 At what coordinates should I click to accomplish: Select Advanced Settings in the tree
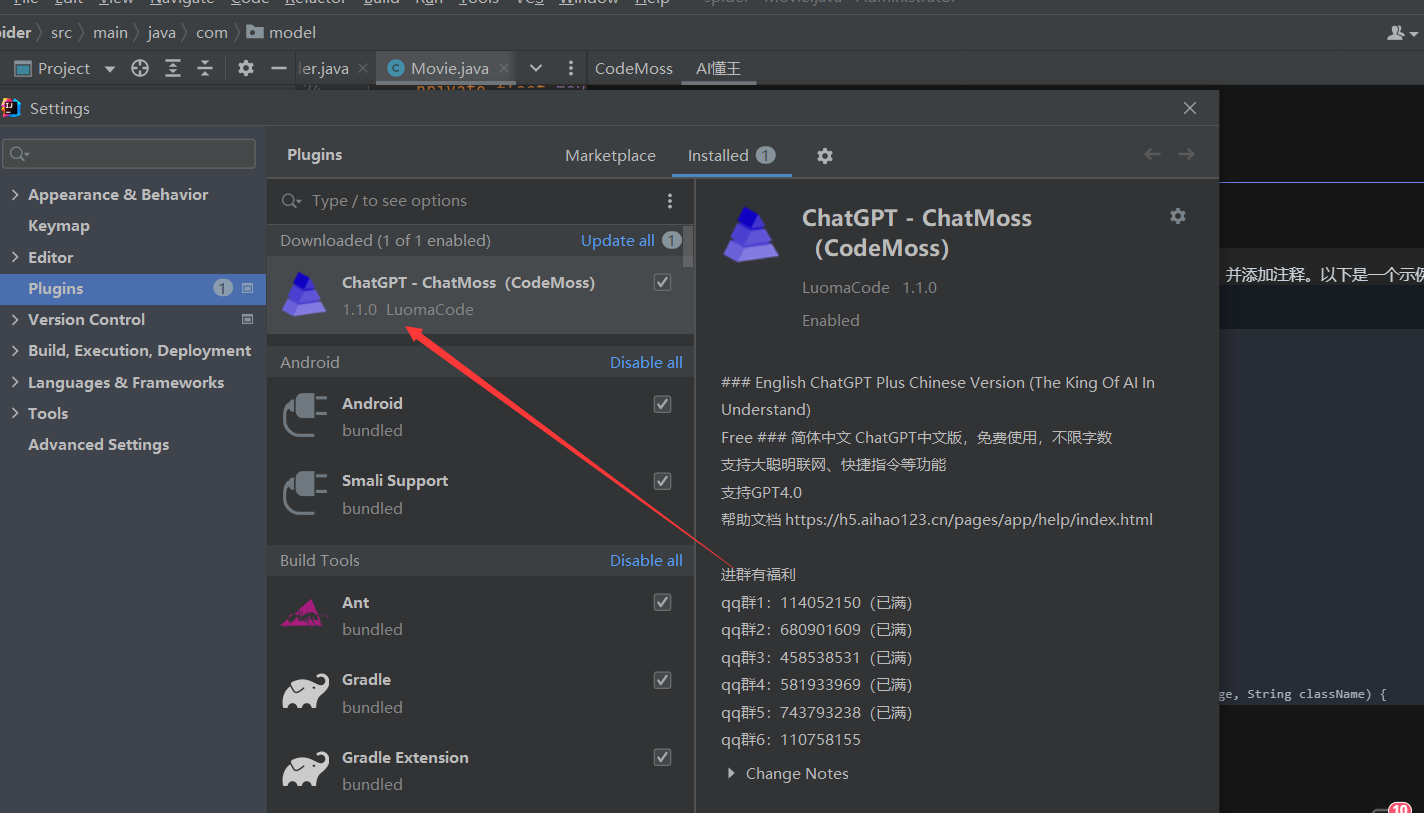98,445
